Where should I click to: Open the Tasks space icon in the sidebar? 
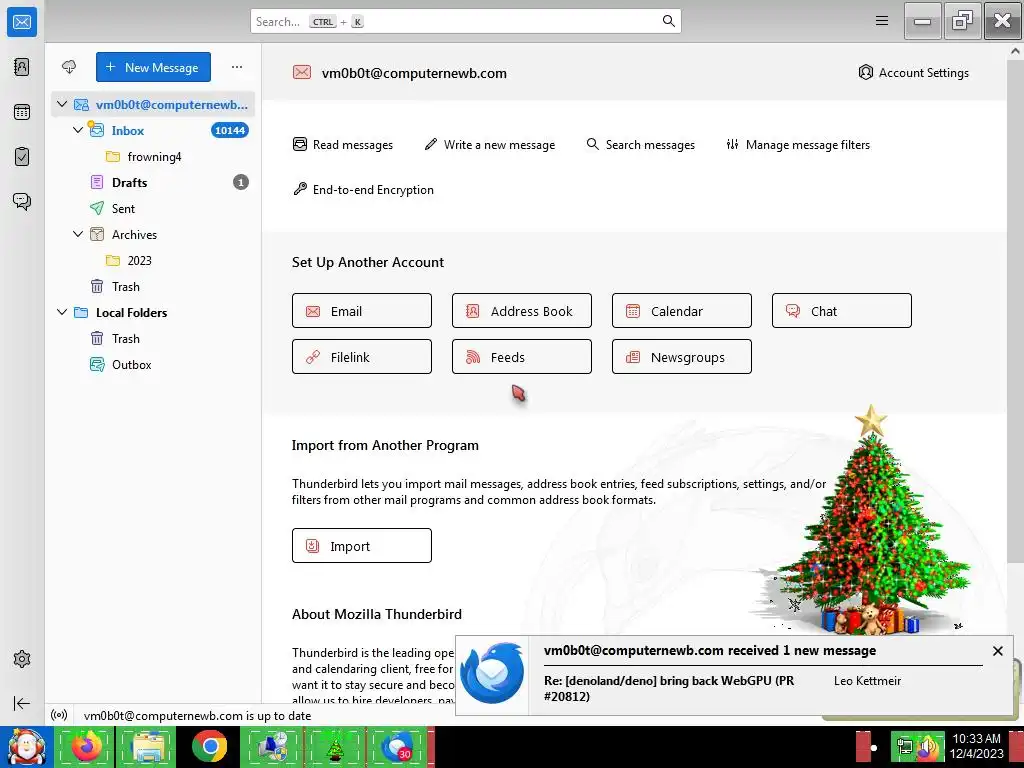[x=22, y=157]
